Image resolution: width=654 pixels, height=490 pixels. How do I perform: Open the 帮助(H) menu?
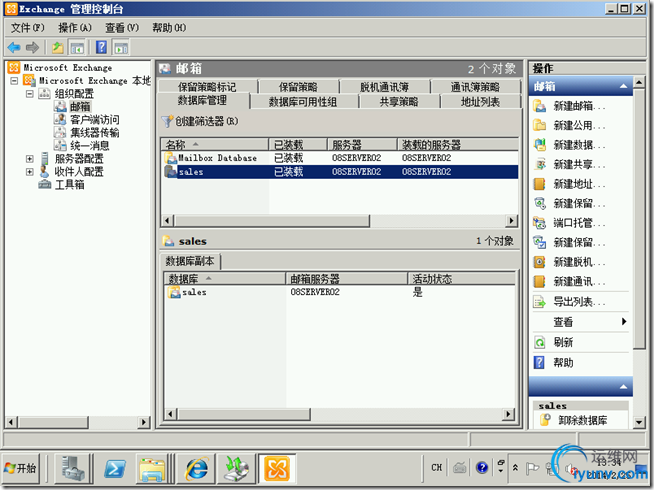[169, 28]
